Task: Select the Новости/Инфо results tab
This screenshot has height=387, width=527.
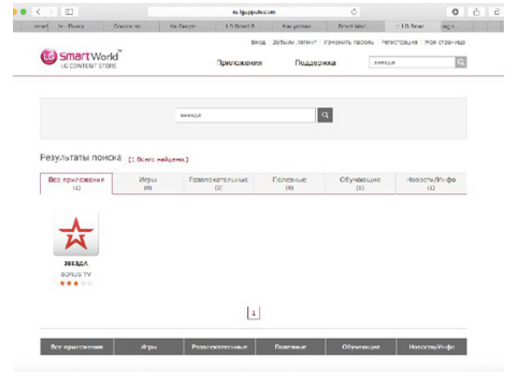Action: (431, 183)
